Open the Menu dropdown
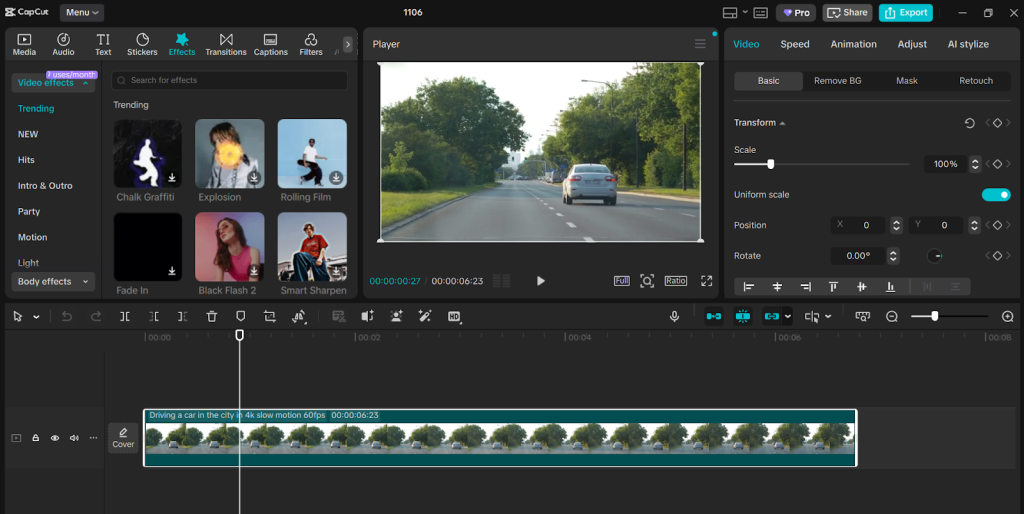This screenshot has width=1024, height=514. tap(82, 13)
